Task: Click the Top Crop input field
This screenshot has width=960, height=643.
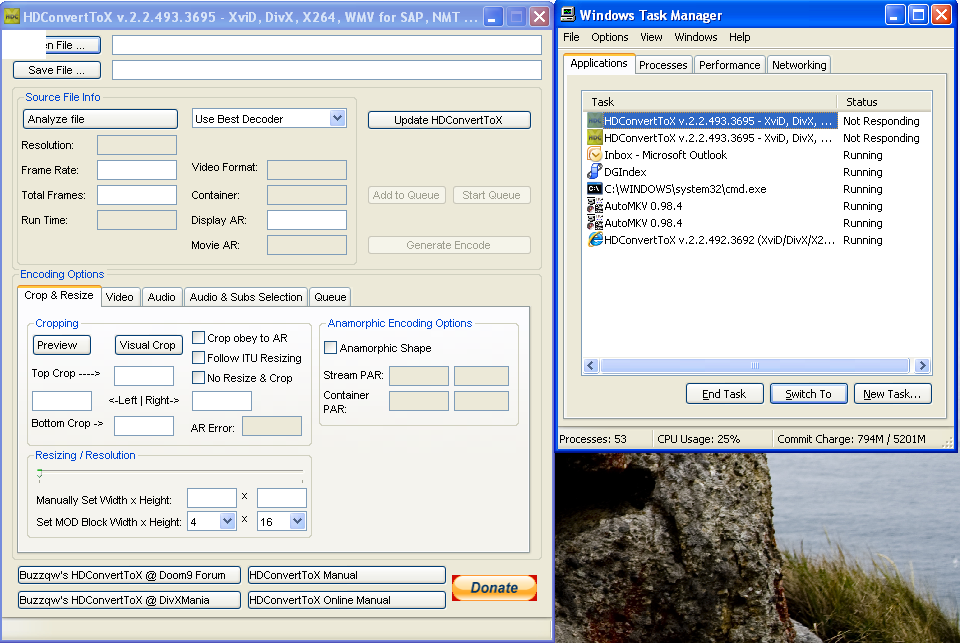Action: (x=144, y=375)
